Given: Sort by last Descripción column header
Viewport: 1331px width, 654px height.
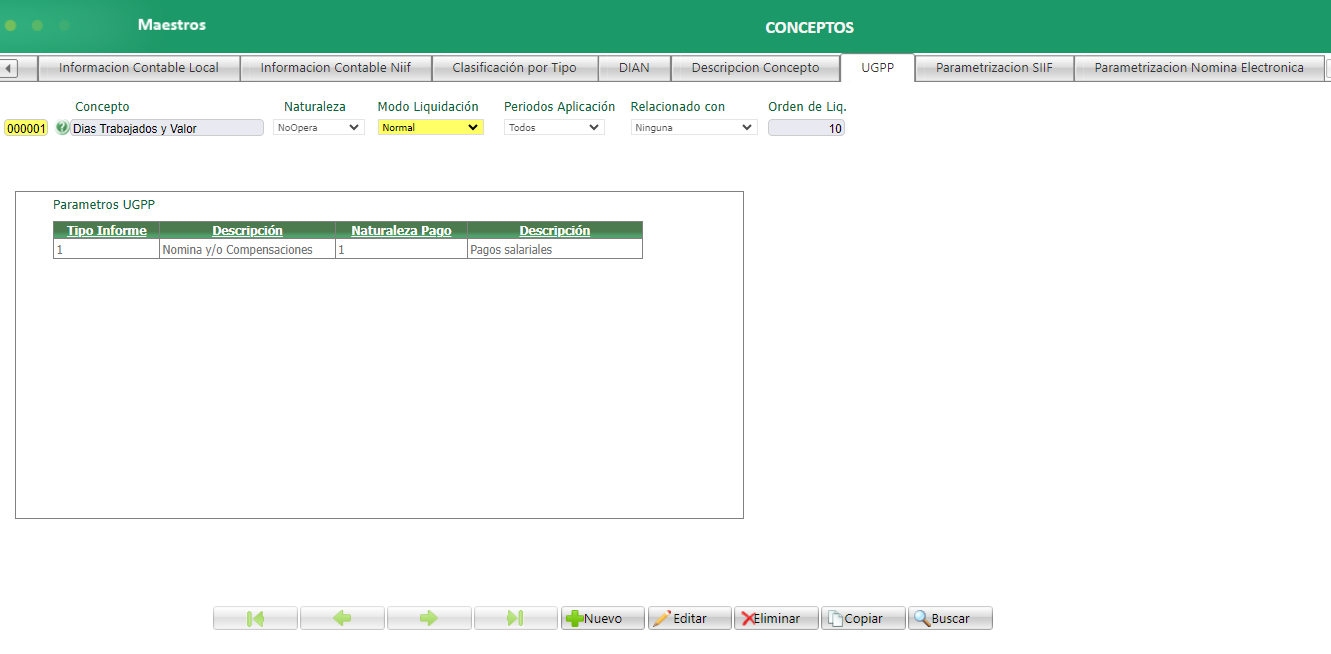Looking at the screenshot, I should pyautogui.click(x=554, y=231).
